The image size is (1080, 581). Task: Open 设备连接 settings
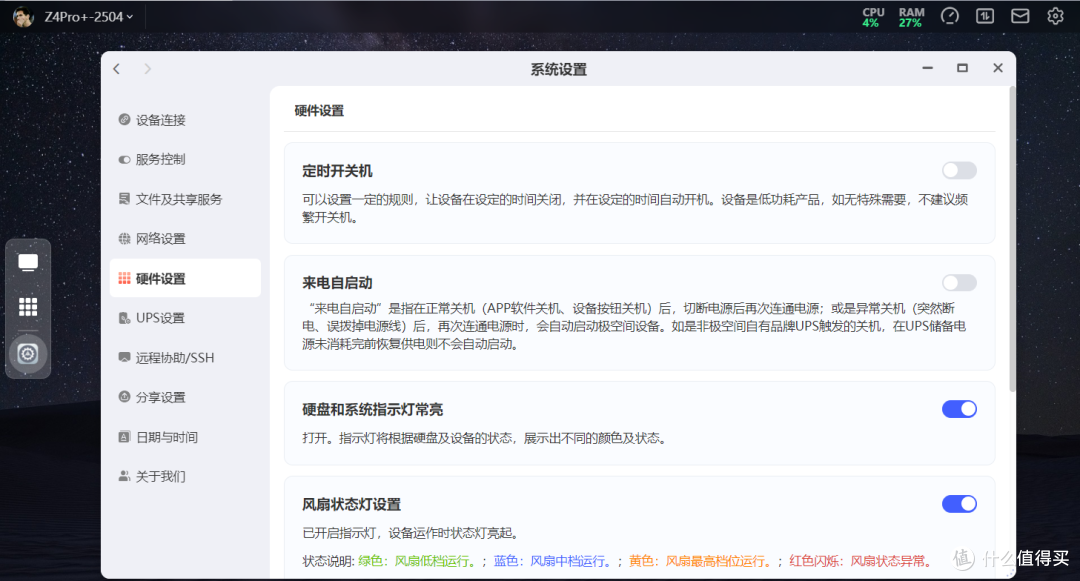coord(185,120)
